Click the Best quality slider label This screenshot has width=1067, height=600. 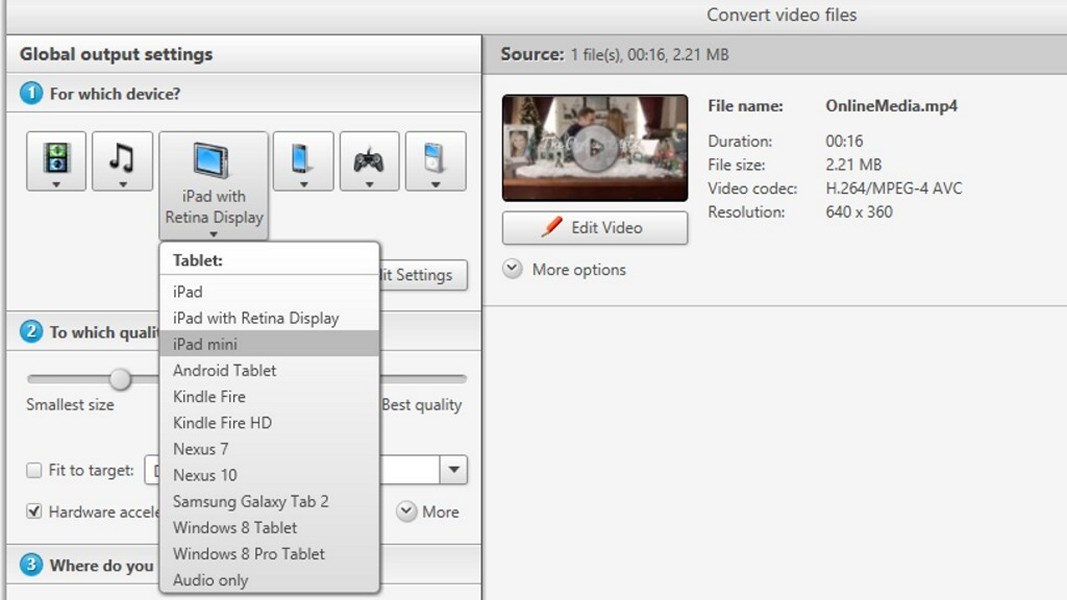tap(422, 405)
